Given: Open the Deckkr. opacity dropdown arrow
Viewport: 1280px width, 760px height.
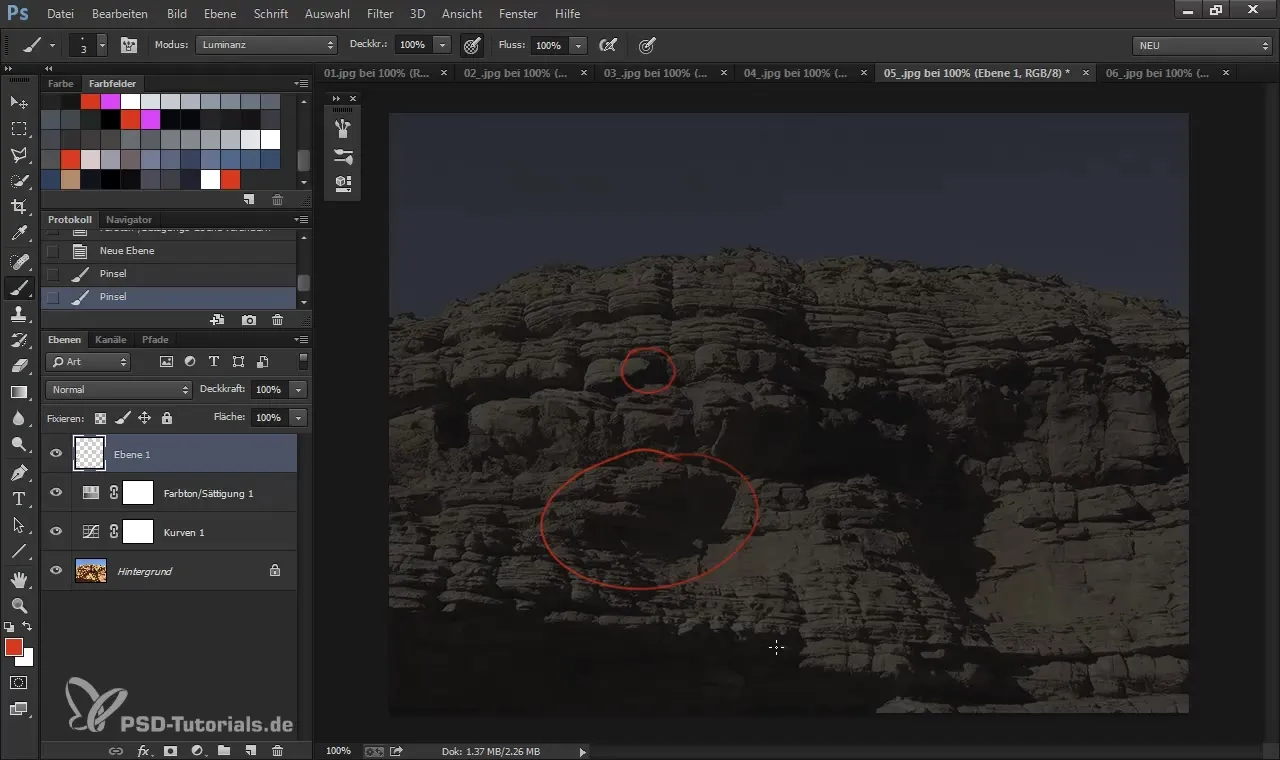Looking at the screenshot, I should (x=442, y=45).
